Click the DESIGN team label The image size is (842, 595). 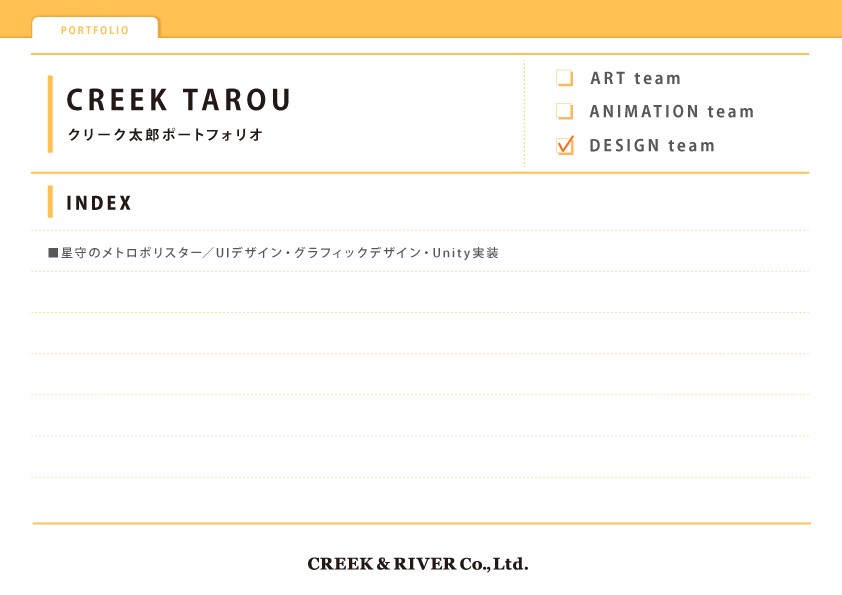coord(652,146)
